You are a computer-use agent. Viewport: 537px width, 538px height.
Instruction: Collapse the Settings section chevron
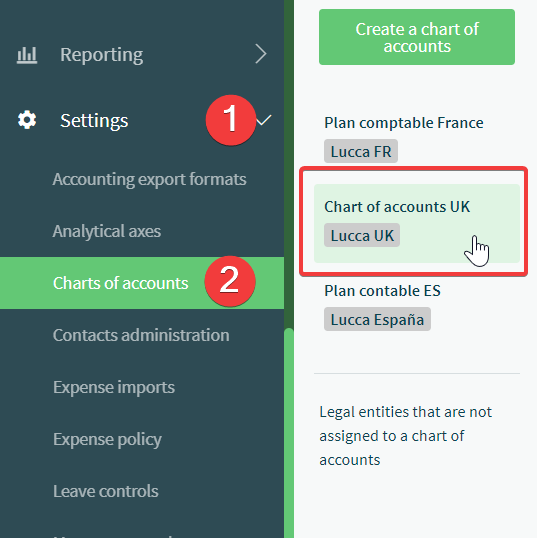[x=264, y=120]
